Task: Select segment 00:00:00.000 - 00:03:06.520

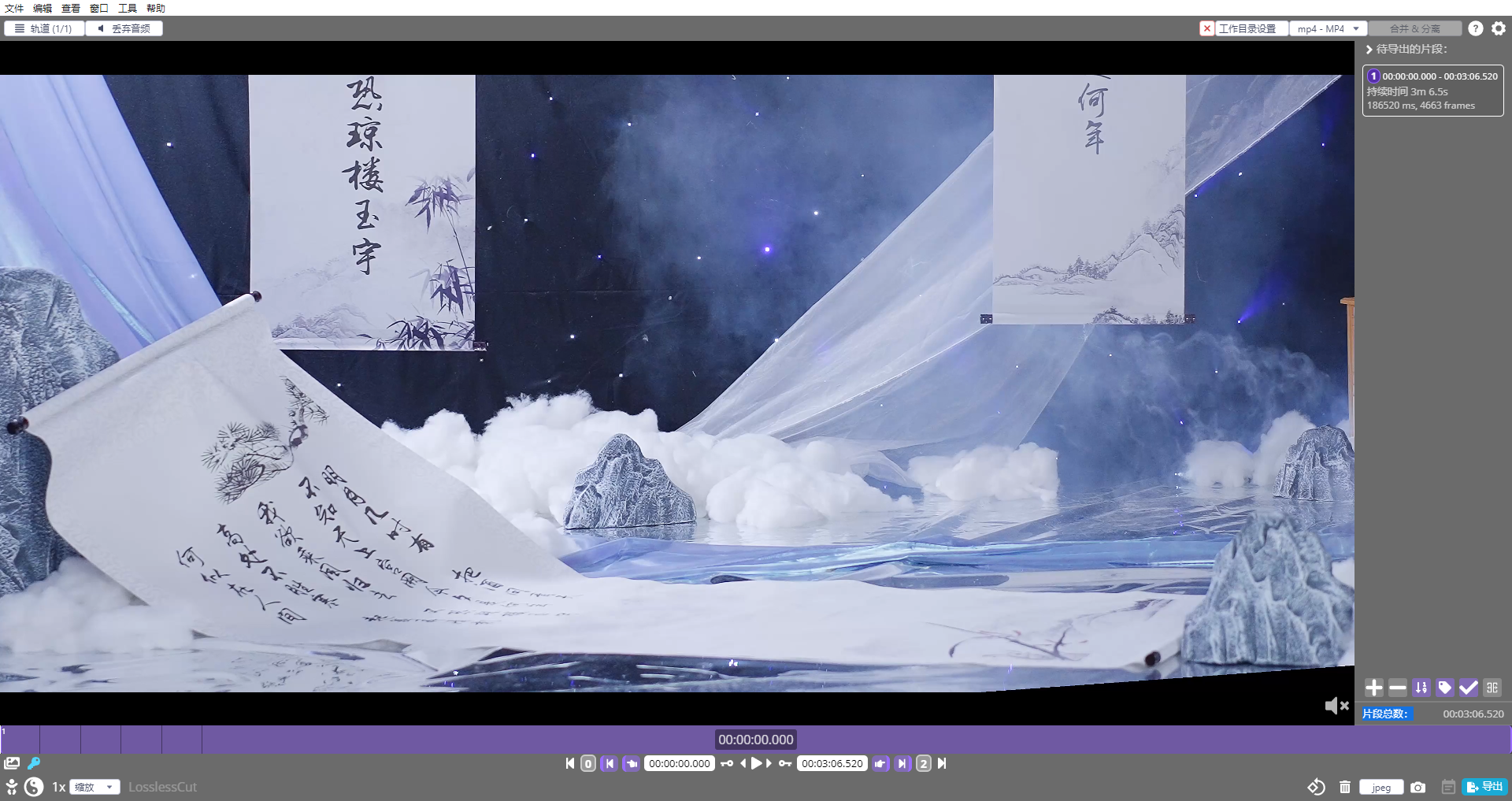Action: 1433,91
